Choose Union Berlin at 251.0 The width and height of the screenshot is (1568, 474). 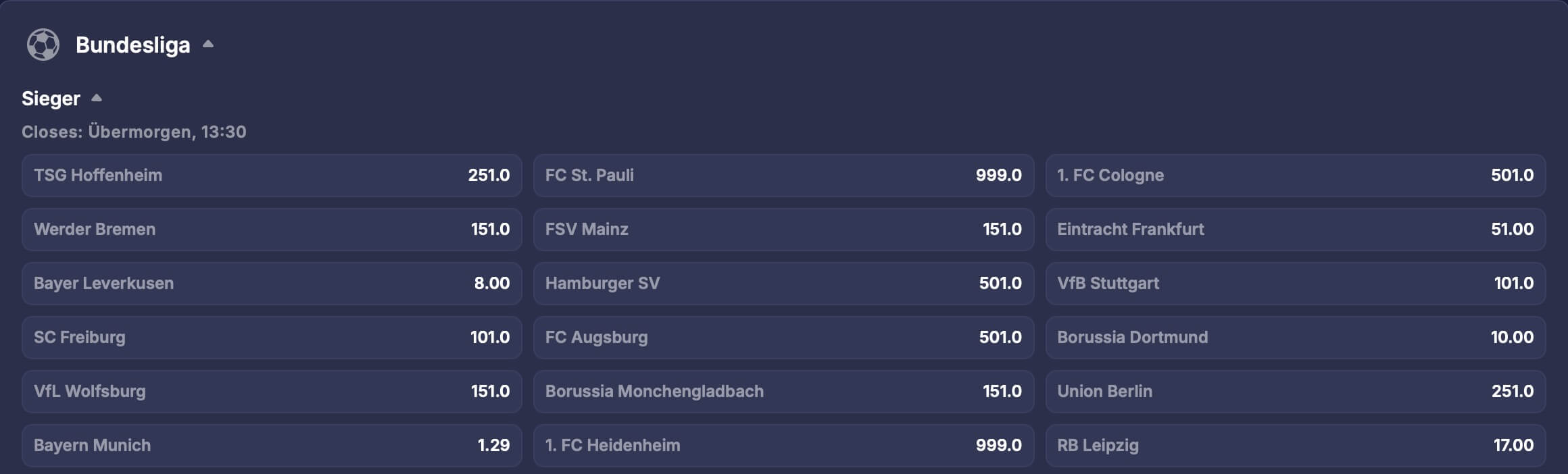click(1296, 392)
